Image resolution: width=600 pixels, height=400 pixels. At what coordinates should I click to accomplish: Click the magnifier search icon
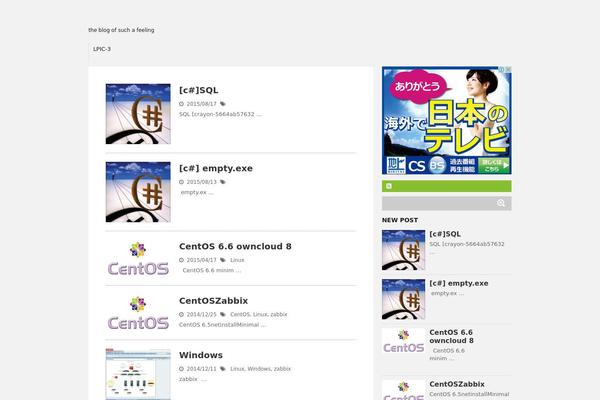pyautogui.click(x=501, y=203)
